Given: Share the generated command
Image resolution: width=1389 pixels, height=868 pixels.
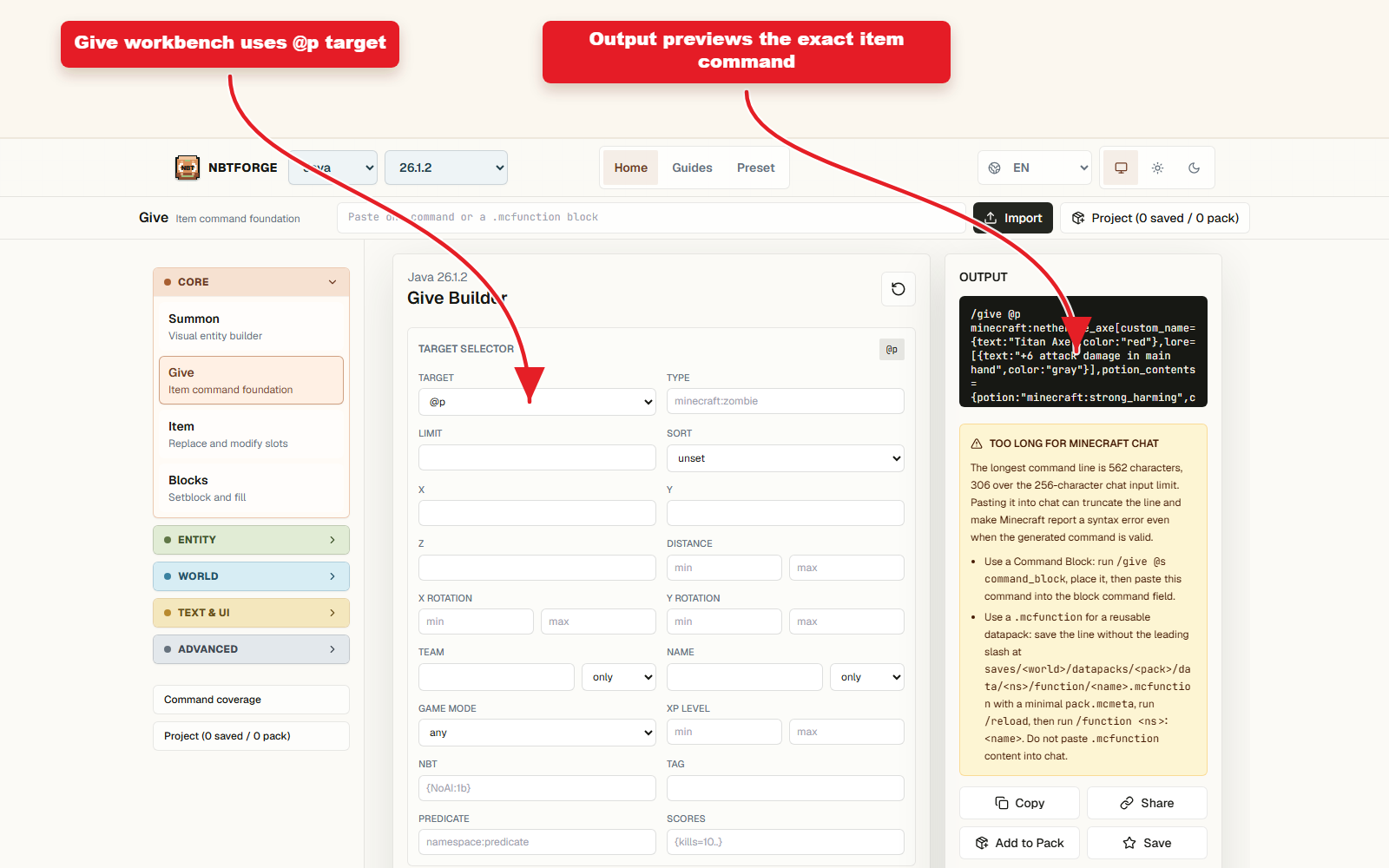Looking at the screenshot, I should pyautogui.click(x=1147, y=803).
